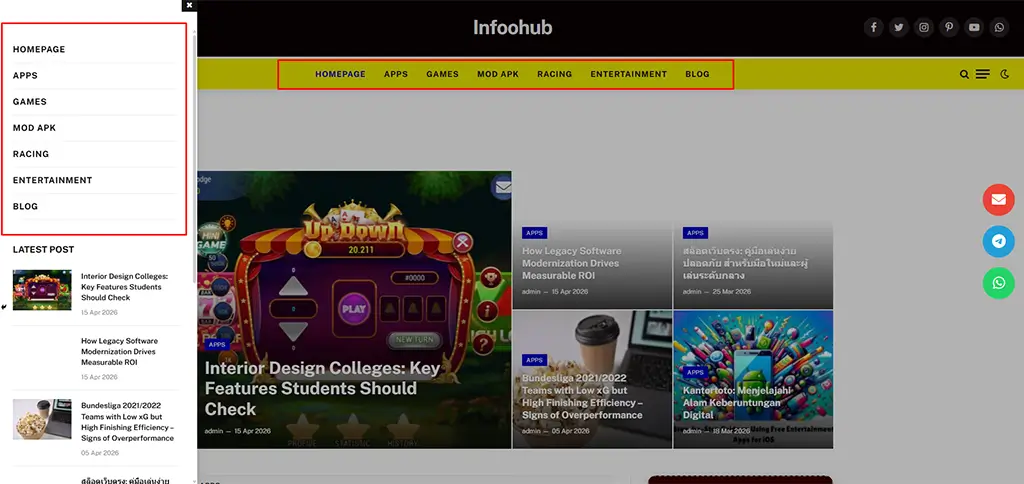Select ENTERTAINMENT in the sidebar menu

click(x=53, y=180)
